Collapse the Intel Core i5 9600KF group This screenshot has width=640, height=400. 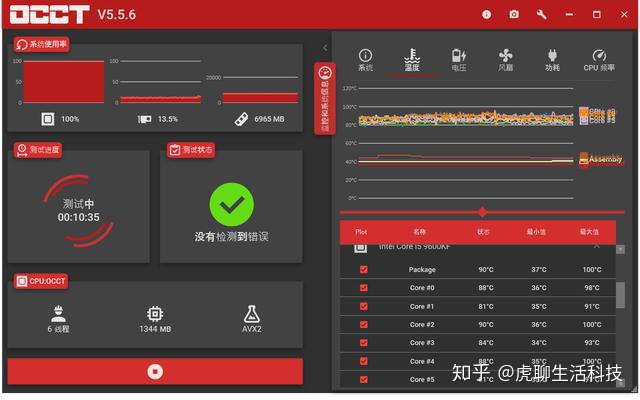point(597,246)
